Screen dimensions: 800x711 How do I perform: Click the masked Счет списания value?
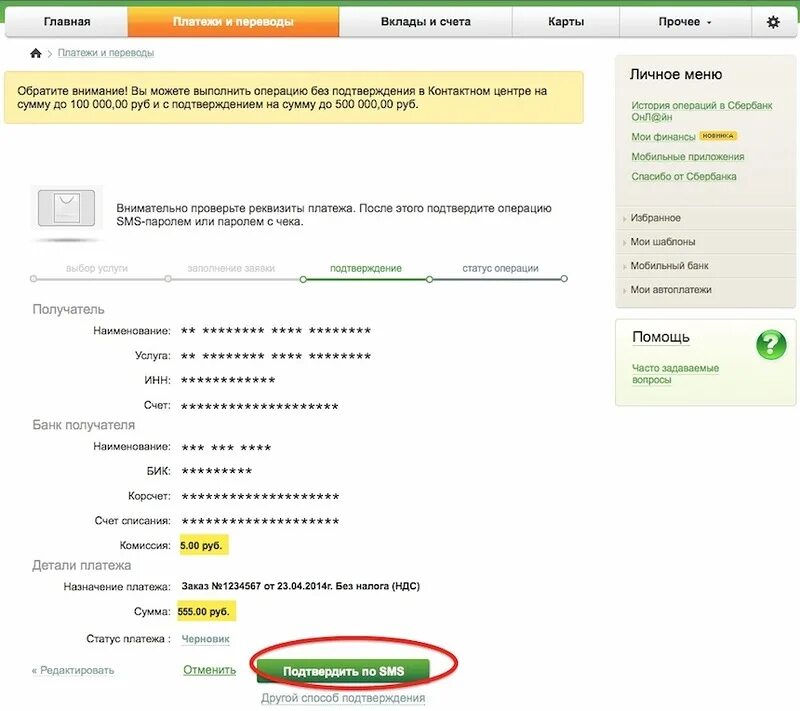pyautogui.click(x=260, y=521)
